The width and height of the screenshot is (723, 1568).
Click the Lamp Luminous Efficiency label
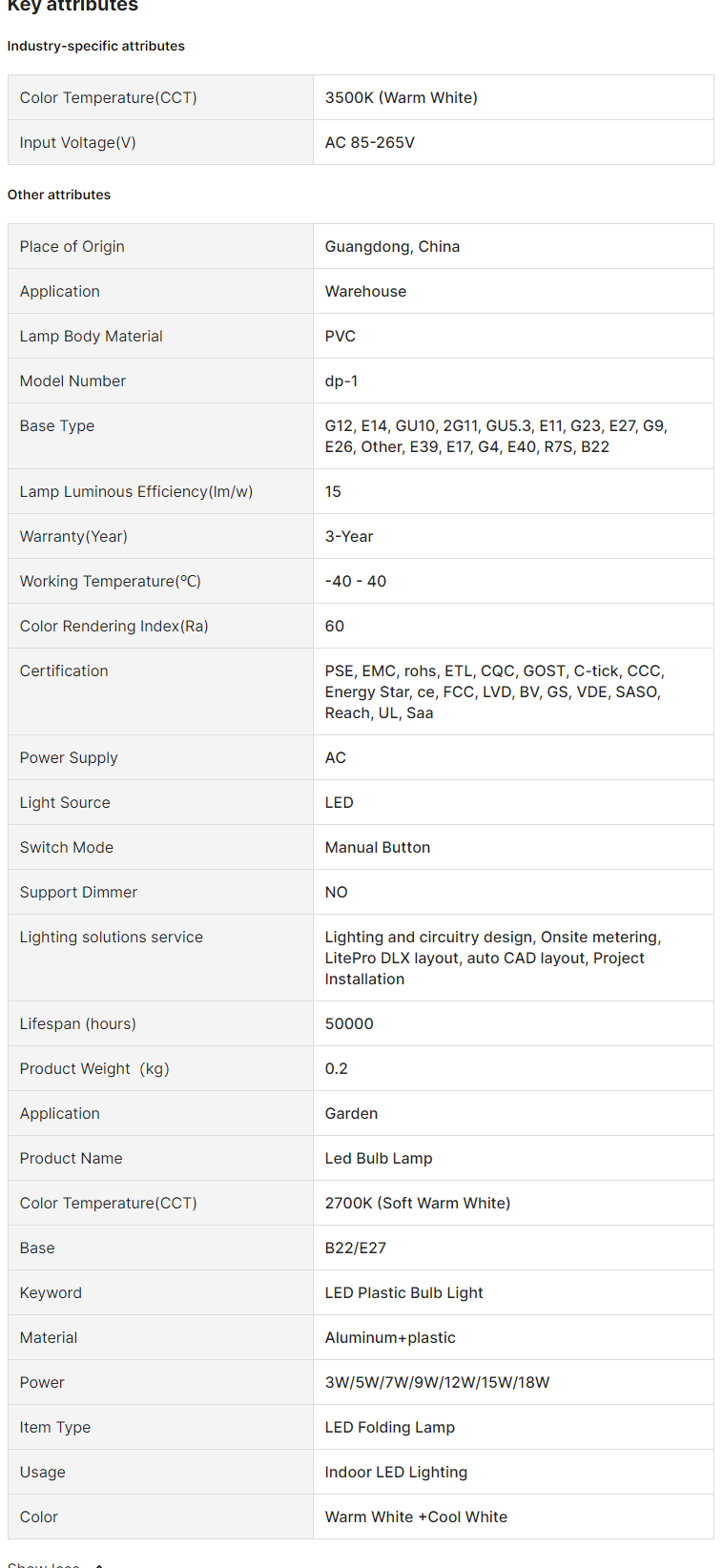pyautogui.click(x=136, y=491)
